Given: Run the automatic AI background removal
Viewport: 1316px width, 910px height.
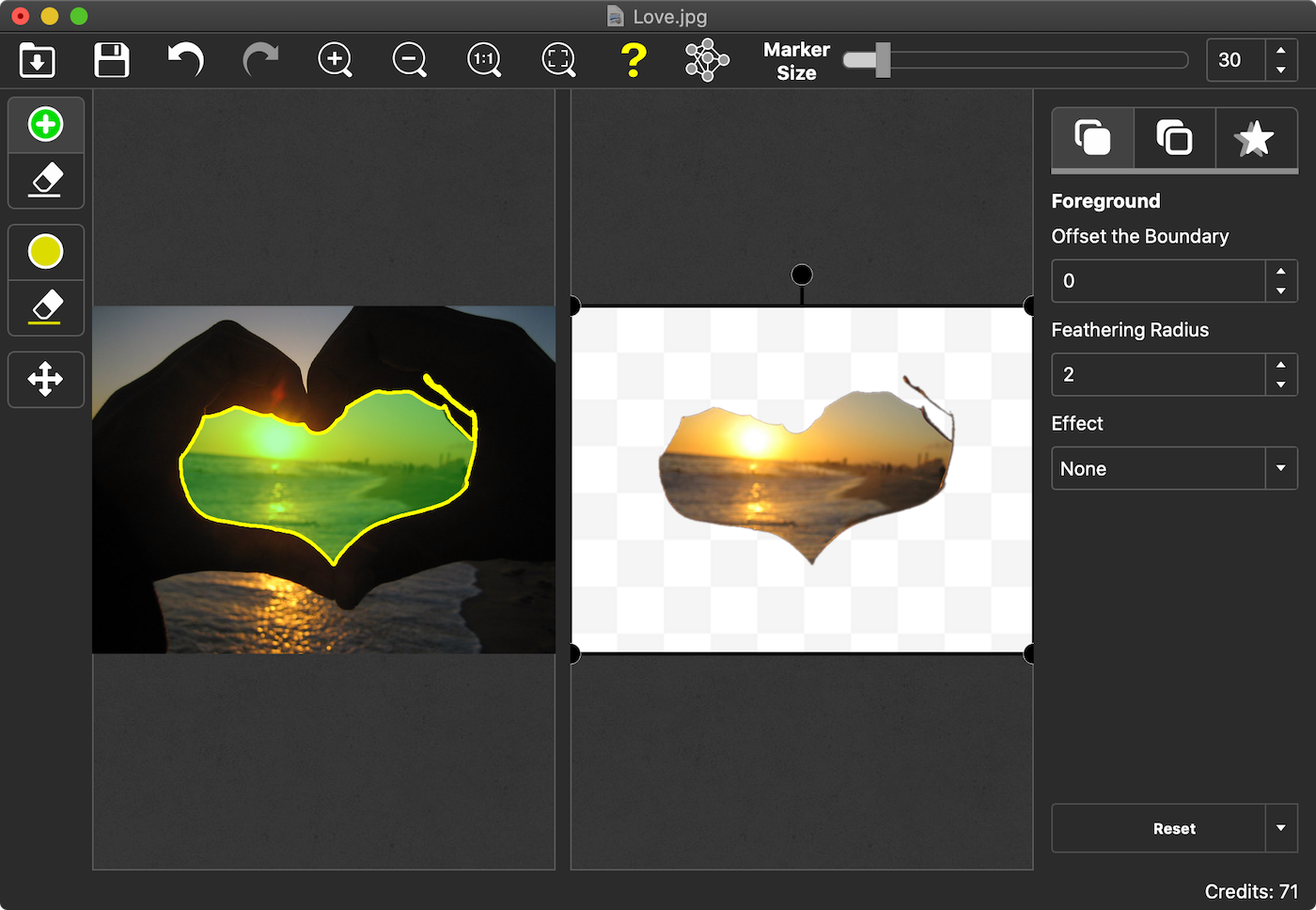Looking at the screenshot, I should tap(705, 59).
